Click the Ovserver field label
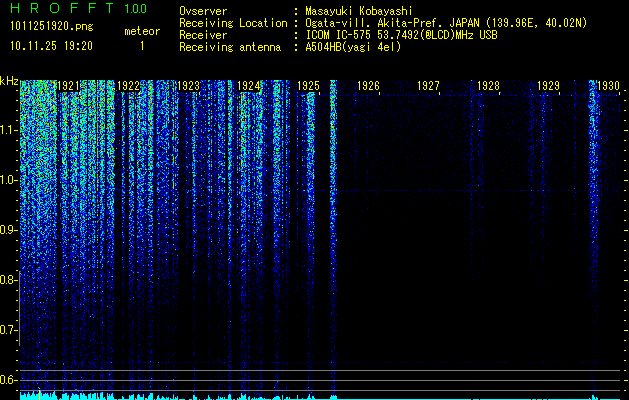Viewport: 629px width, 400px height. coord(203,11)
